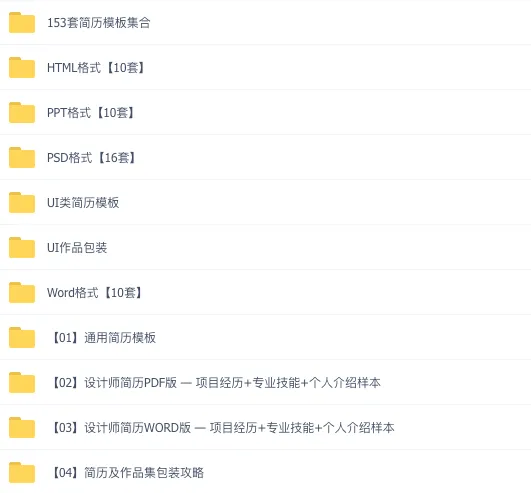Click folder icon for 【04】简历及作品集包装攻略

point(22,473)
